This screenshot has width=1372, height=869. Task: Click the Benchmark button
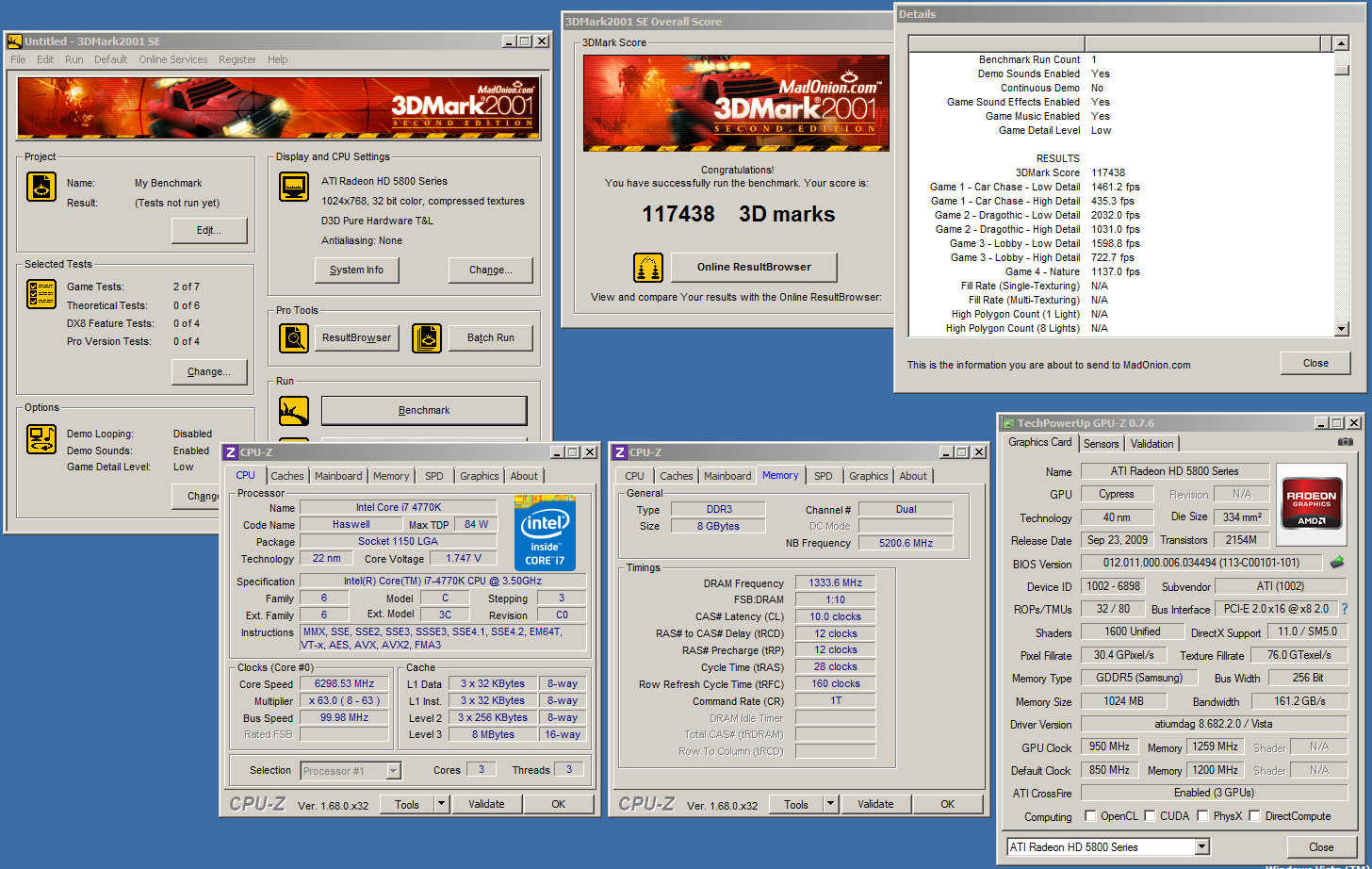[424, 411]
